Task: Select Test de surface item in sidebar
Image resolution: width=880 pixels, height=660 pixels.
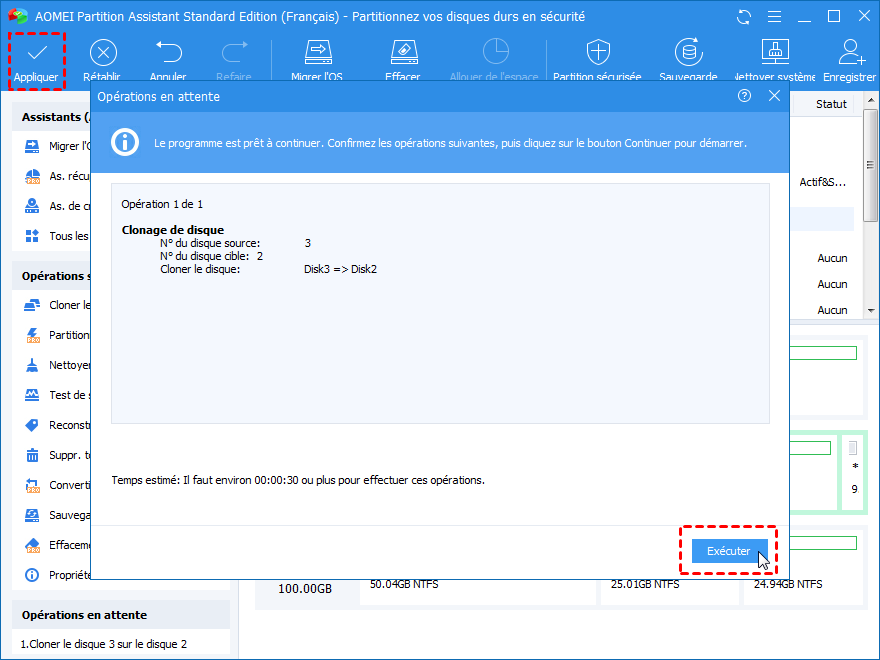Action: 57,395
